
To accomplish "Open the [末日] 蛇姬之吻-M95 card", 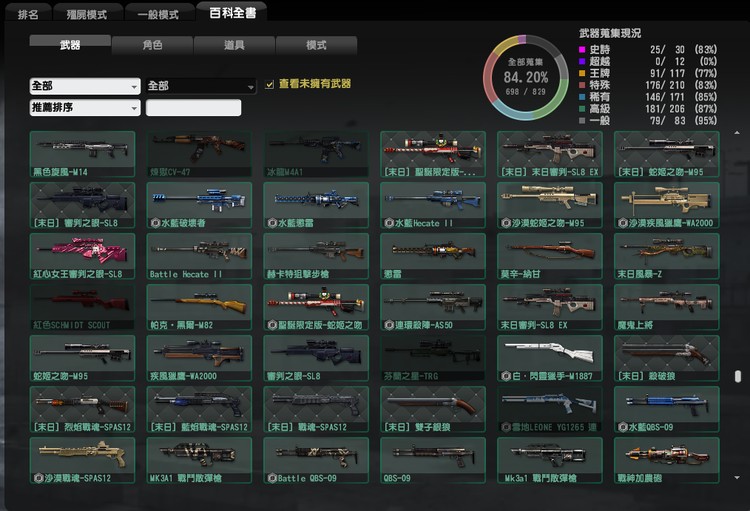I will [667, 154].
